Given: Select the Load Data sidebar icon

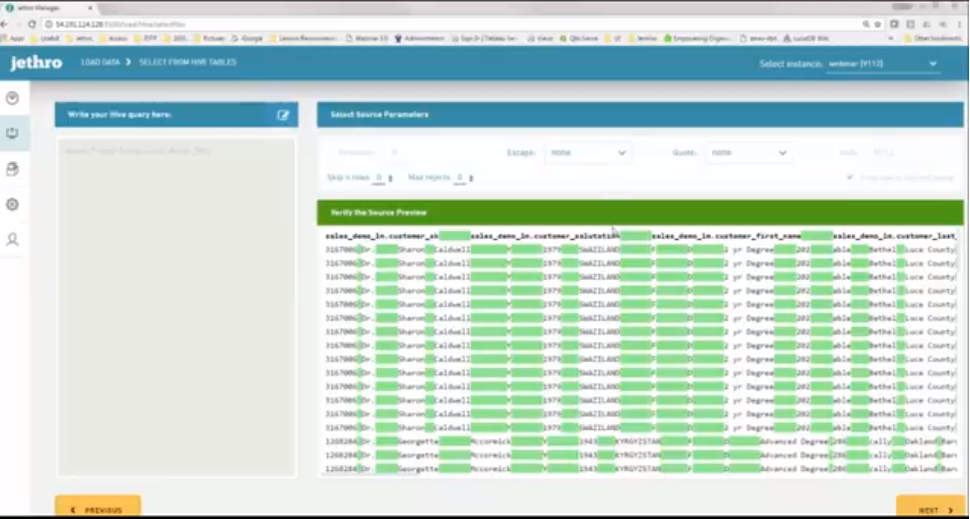Looking at the screenshot, I should (13, 133).
